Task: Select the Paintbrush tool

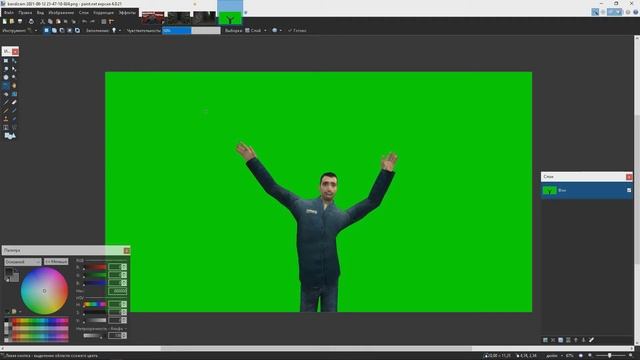Action: point(6,102)
